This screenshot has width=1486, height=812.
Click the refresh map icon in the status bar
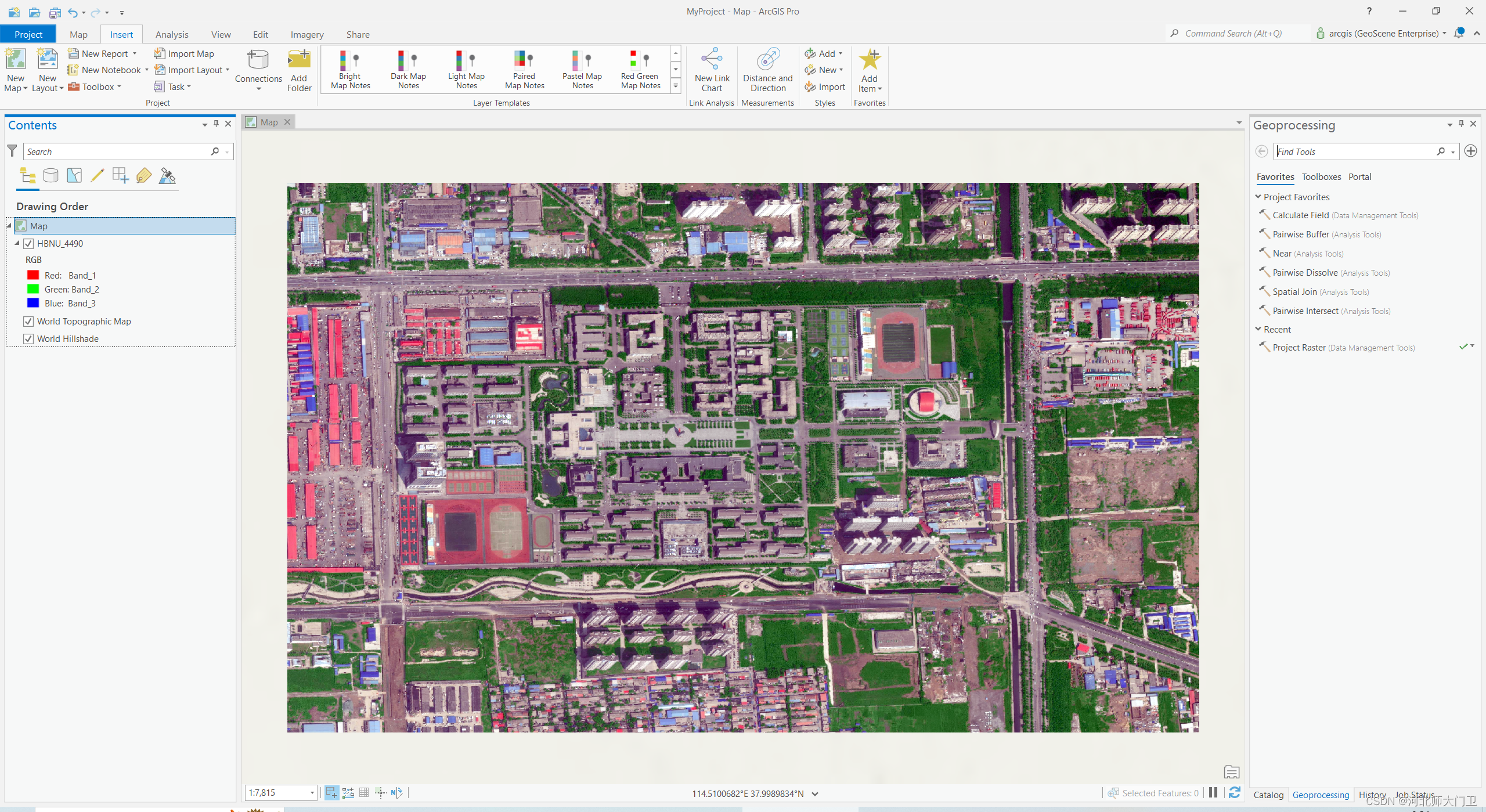pos(1235,793)
